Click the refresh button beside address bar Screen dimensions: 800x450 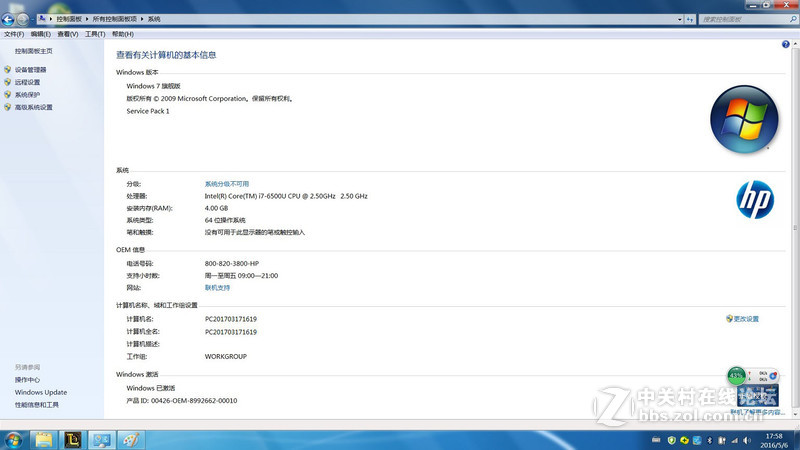(690, 19)
